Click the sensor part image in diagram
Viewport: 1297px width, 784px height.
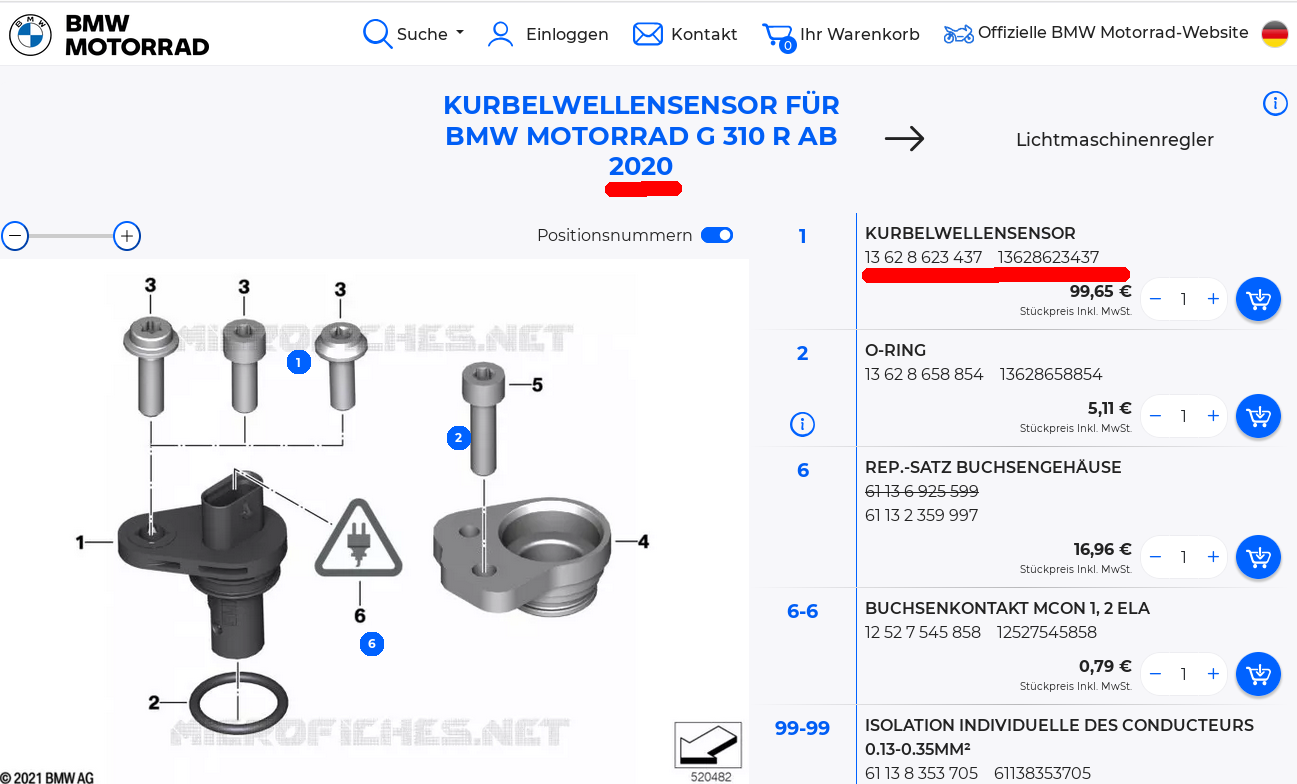pyautogui.click(x=203, y=565)
